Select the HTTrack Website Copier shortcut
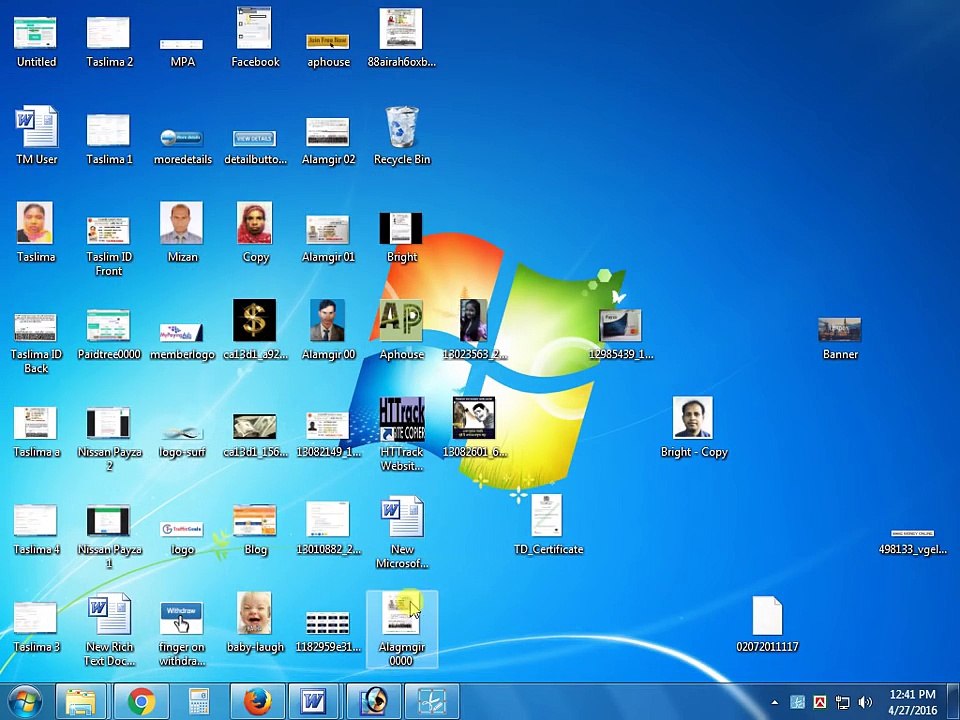This screenshot has height=720, width=960. 402,420
